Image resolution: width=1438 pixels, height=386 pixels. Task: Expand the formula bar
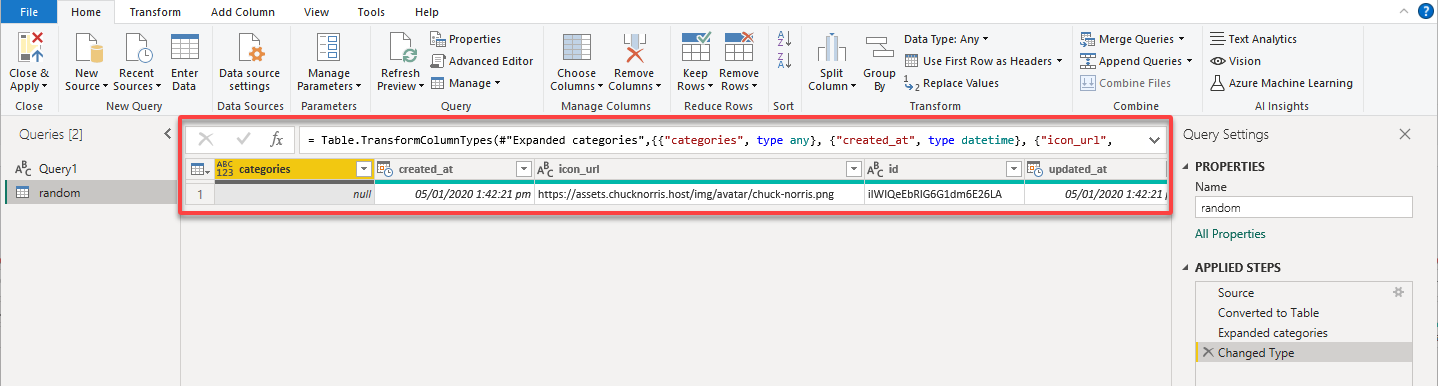1154,140
